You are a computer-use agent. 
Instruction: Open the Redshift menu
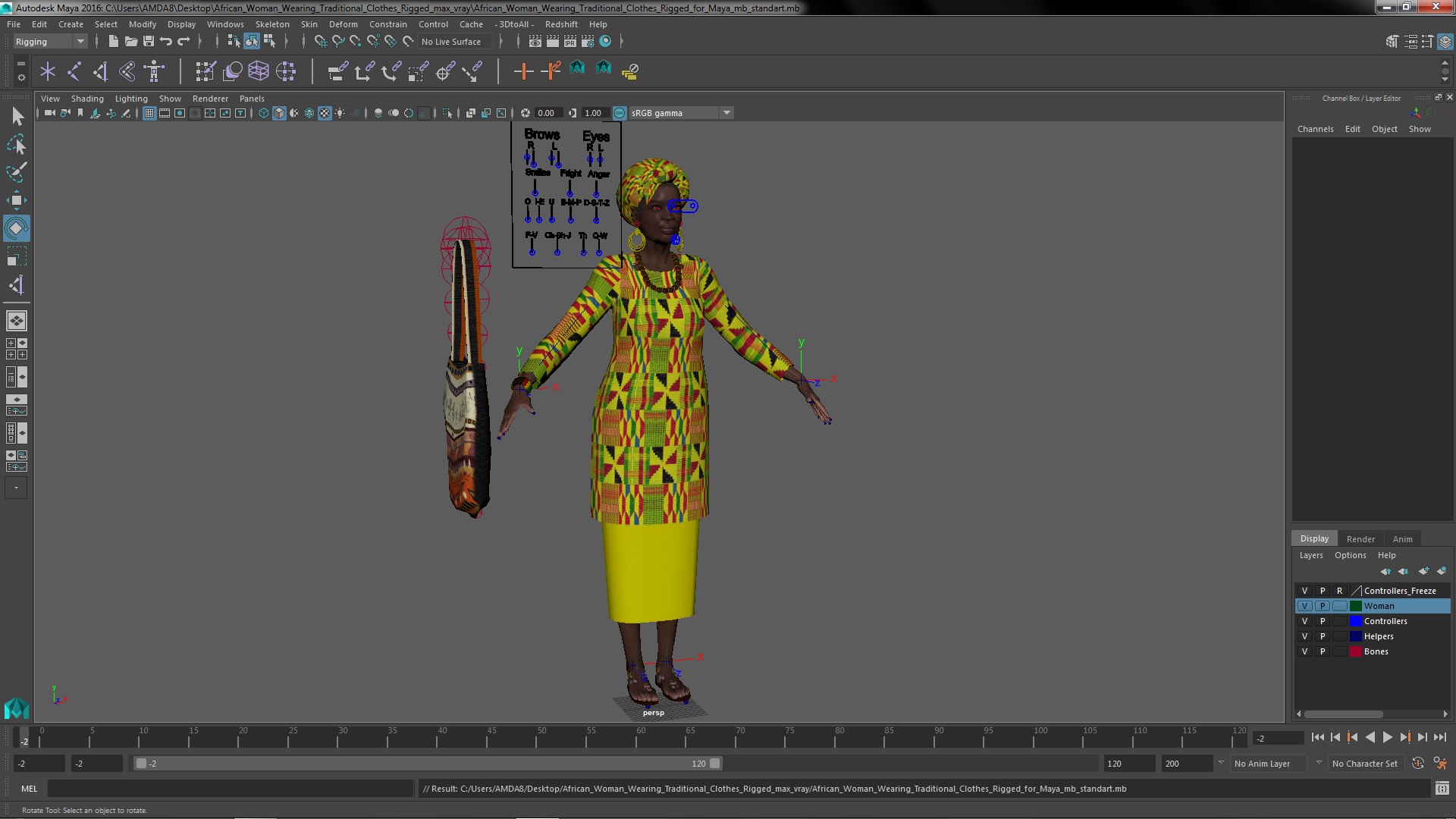click(x=560, y=24)
